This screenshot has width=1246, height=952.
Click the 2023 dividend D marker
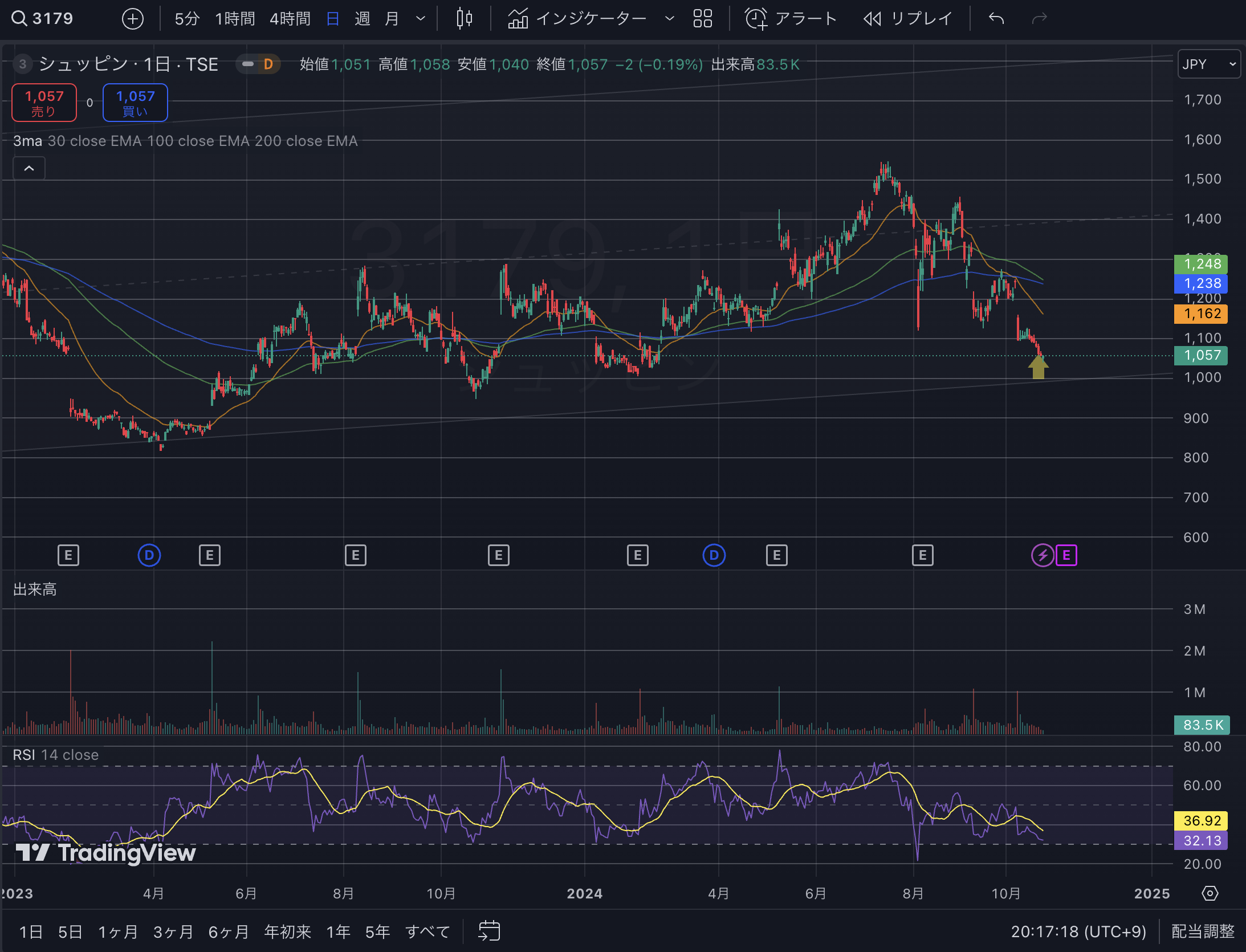(149, 555)
